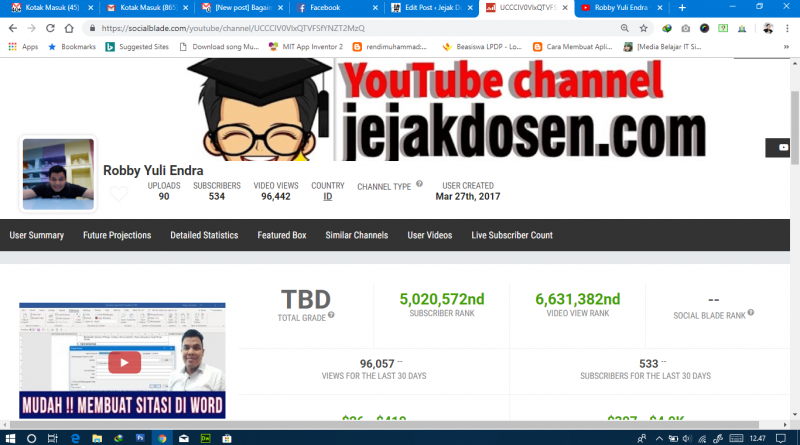Open the browser home page

click(69, 28)
